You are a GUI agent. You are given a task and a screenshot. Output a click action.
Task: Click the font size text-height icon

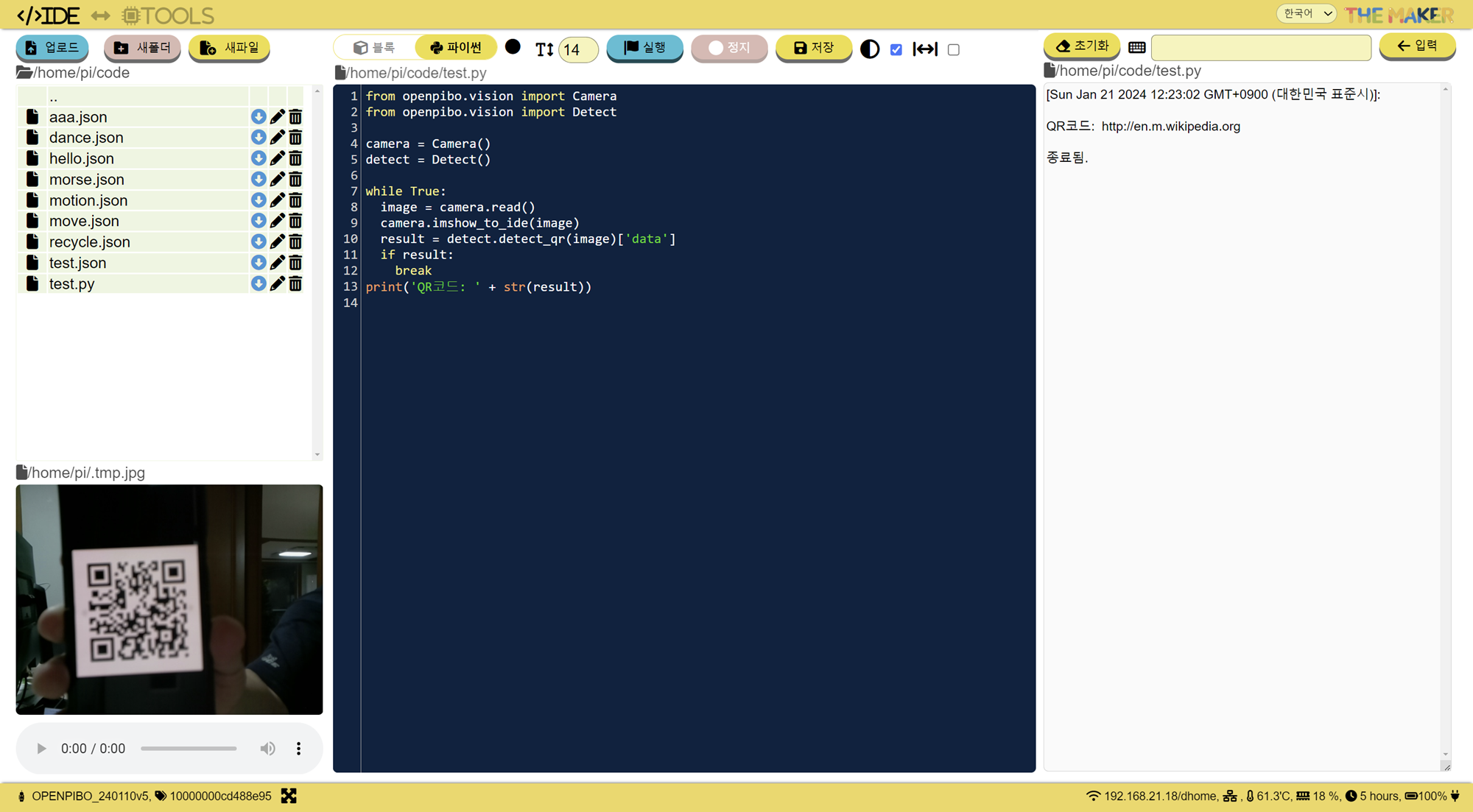tap(544, 49)
